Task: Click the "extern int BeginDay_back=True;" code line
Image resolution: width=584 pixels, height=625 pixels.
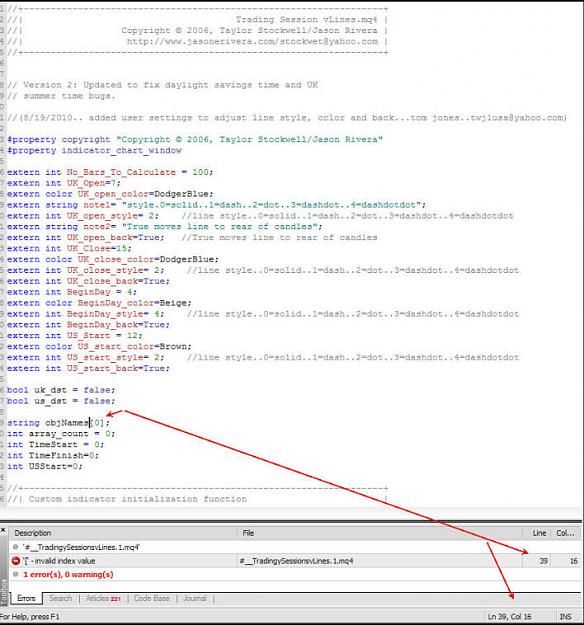Action: point(88,325)
